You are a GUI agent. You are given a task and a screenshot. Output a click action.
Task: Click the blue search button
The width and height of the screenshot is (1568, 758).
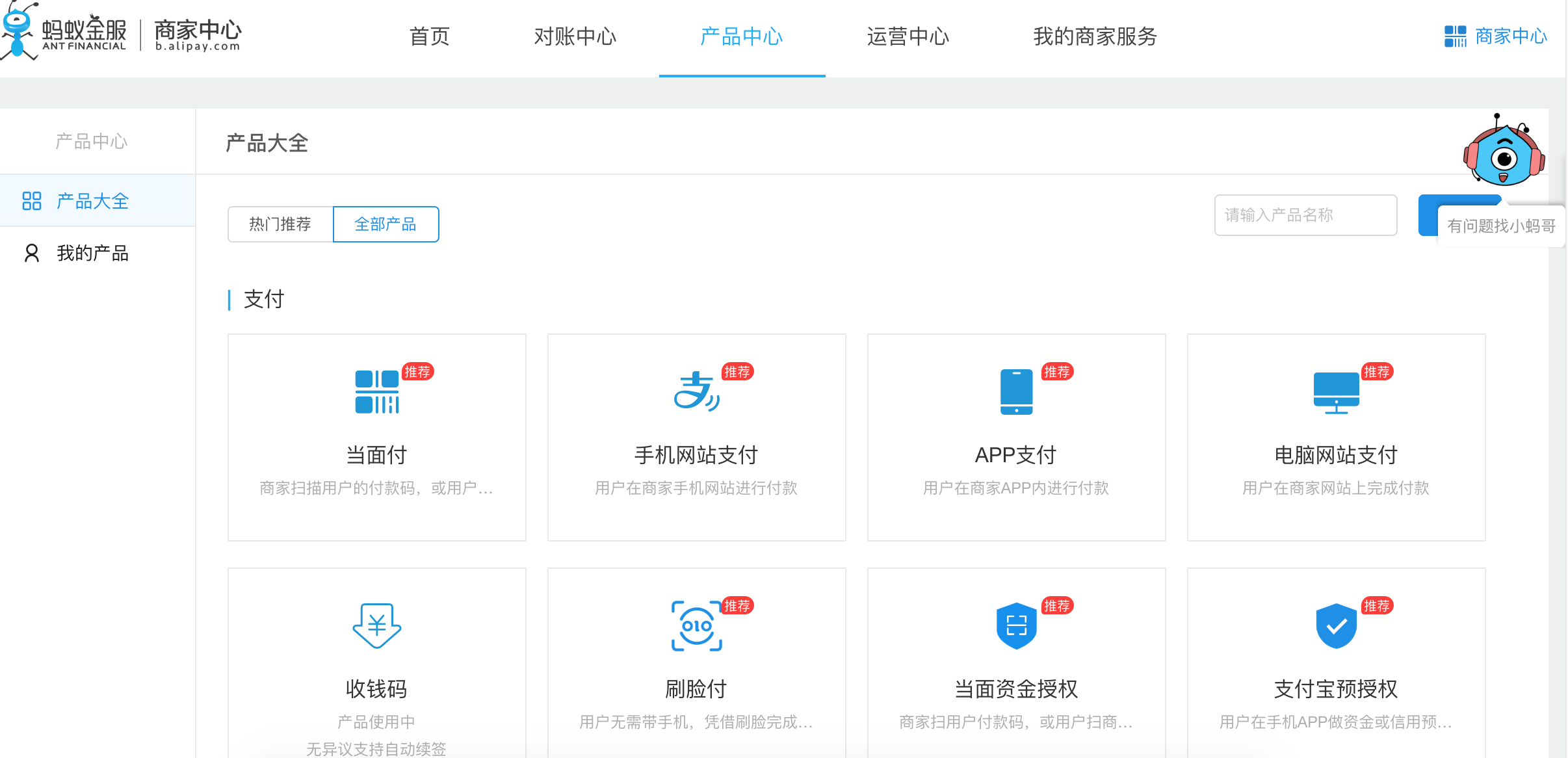[x=1428, y=215]
